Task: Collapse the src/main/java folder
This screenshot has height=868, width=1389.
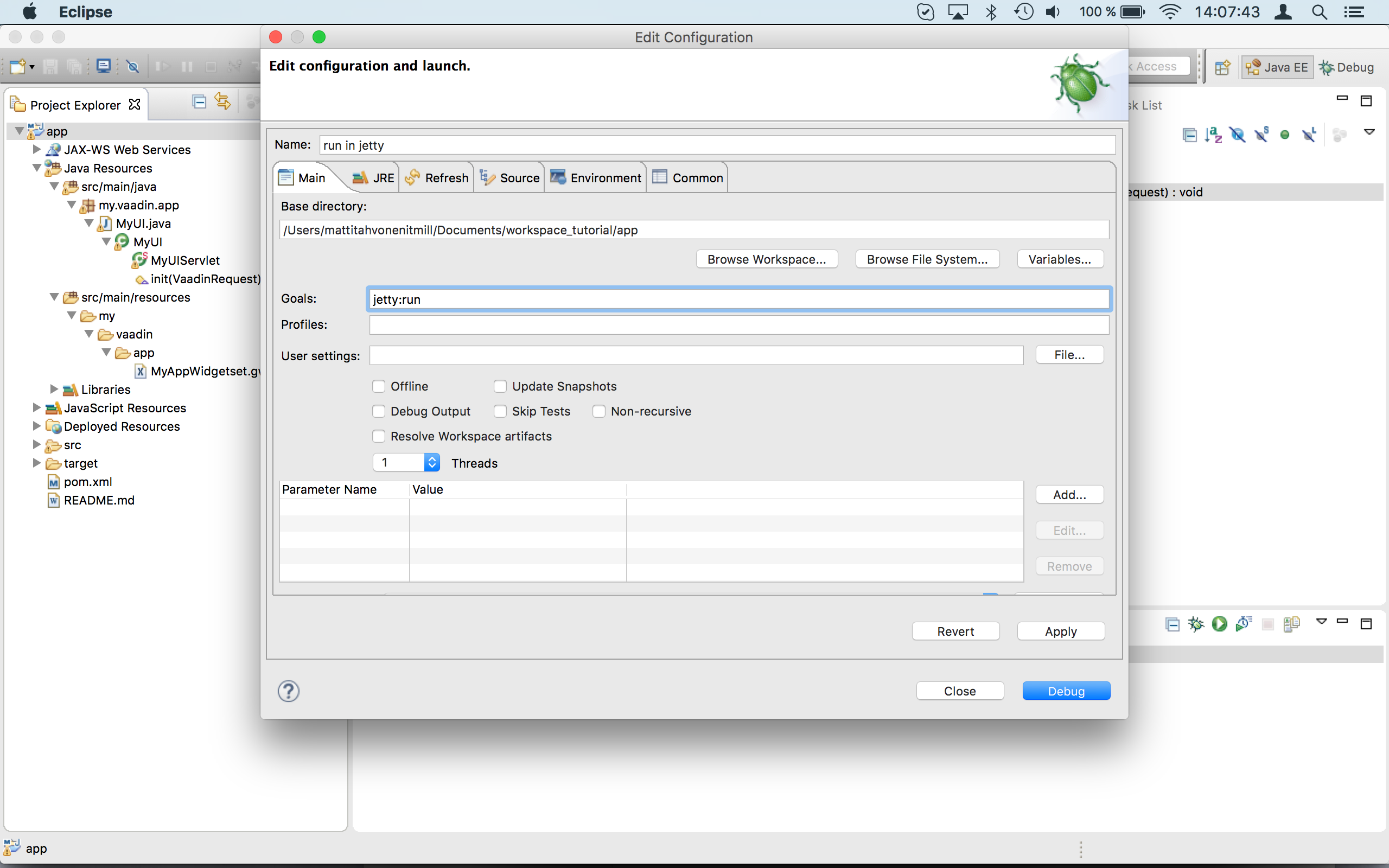Action: coord(54,186)
